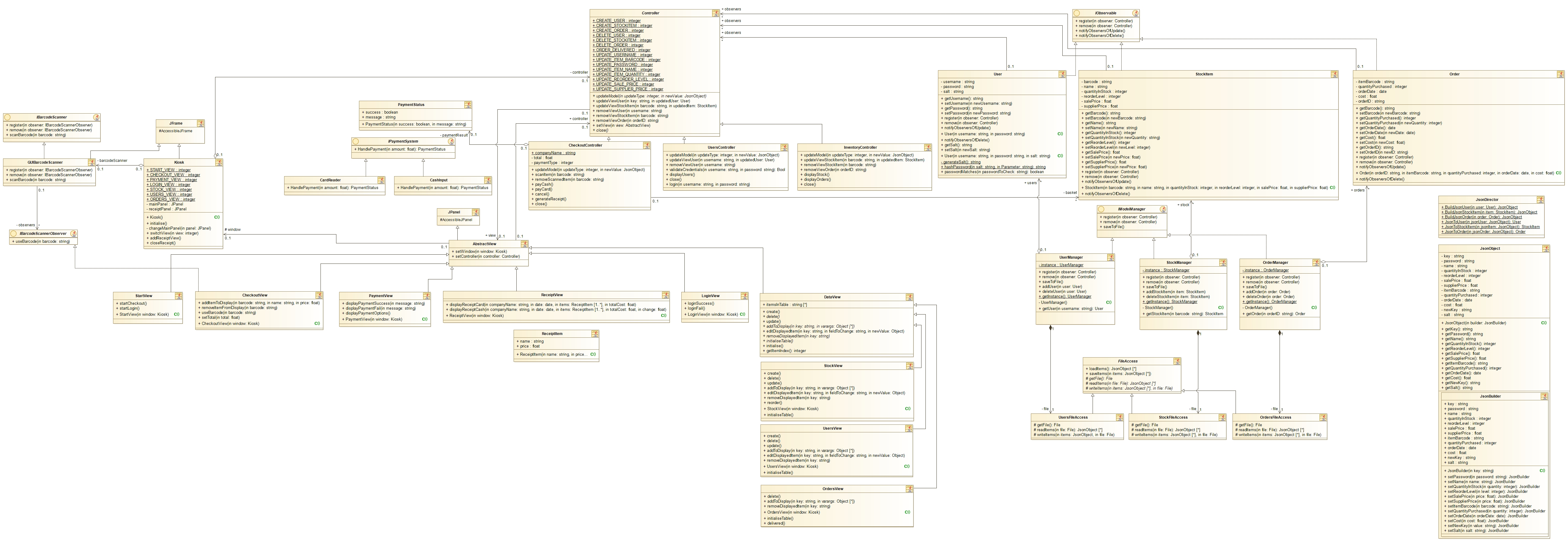
Task: Select the JsonDirector class title
Action: pyautogui.click(x=1487, y=199)
